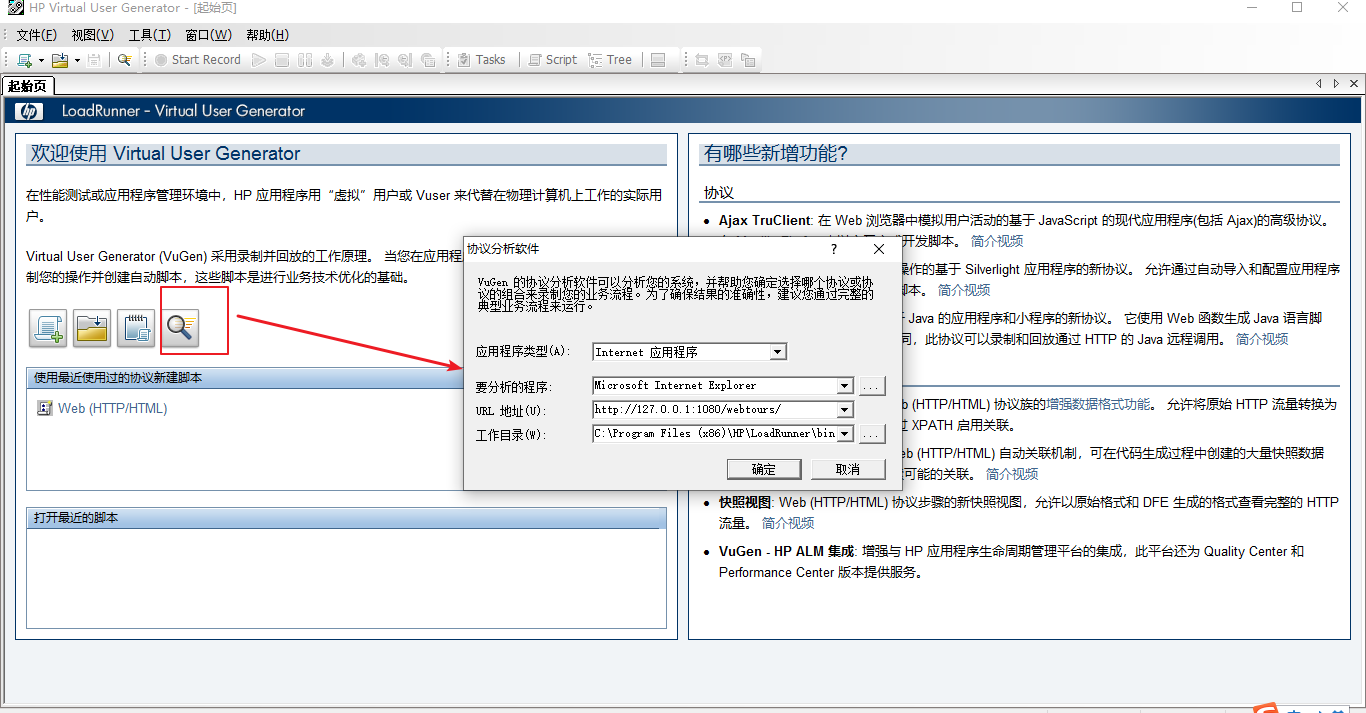The height and width of the screenshot is (713, 1366).
Task: Open the 窗口(W) menu
Action: point(208,35)
